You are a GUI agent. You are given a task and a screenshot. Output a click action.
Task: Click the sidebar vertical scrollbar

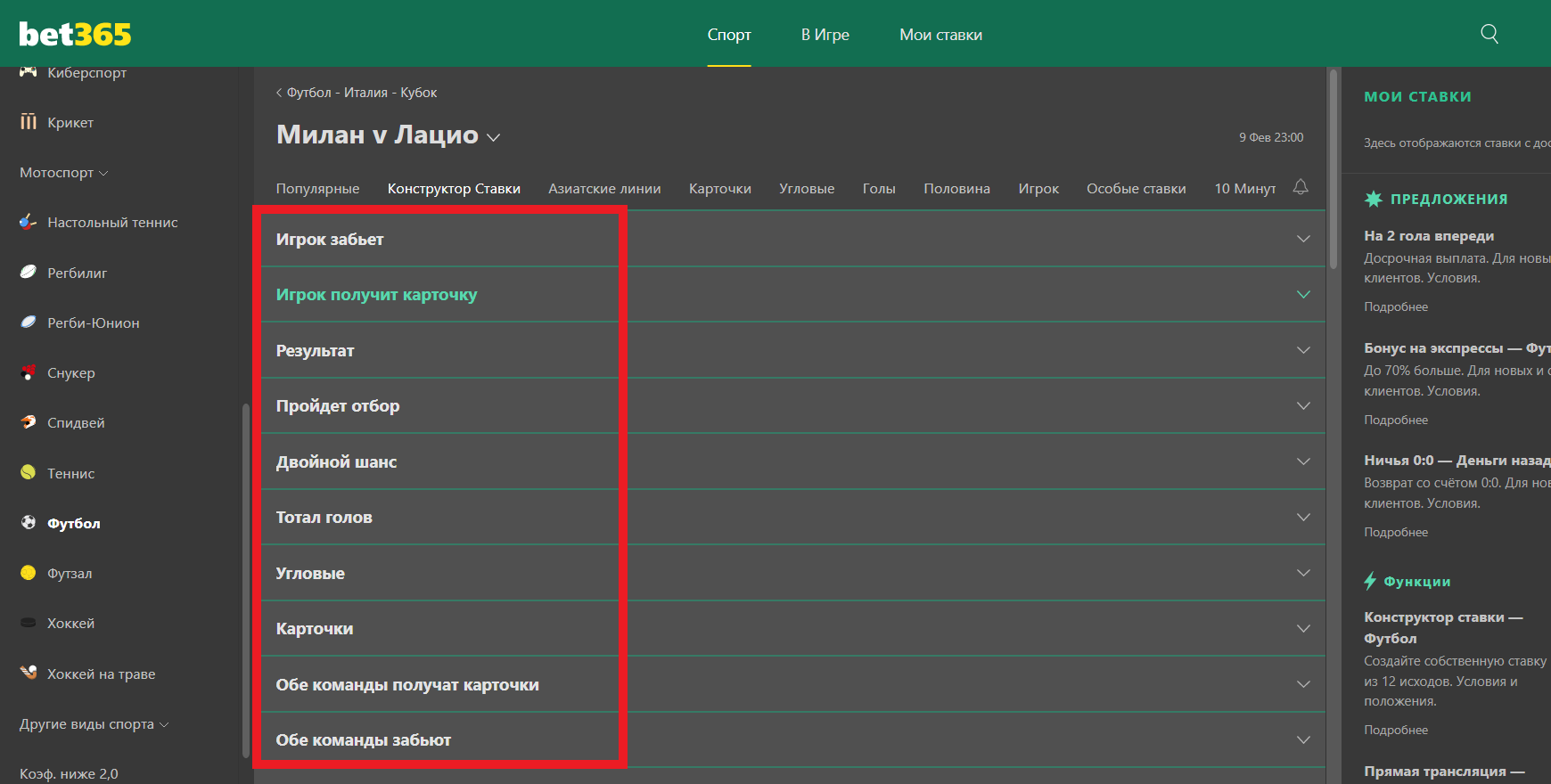[x=246, y=580]
